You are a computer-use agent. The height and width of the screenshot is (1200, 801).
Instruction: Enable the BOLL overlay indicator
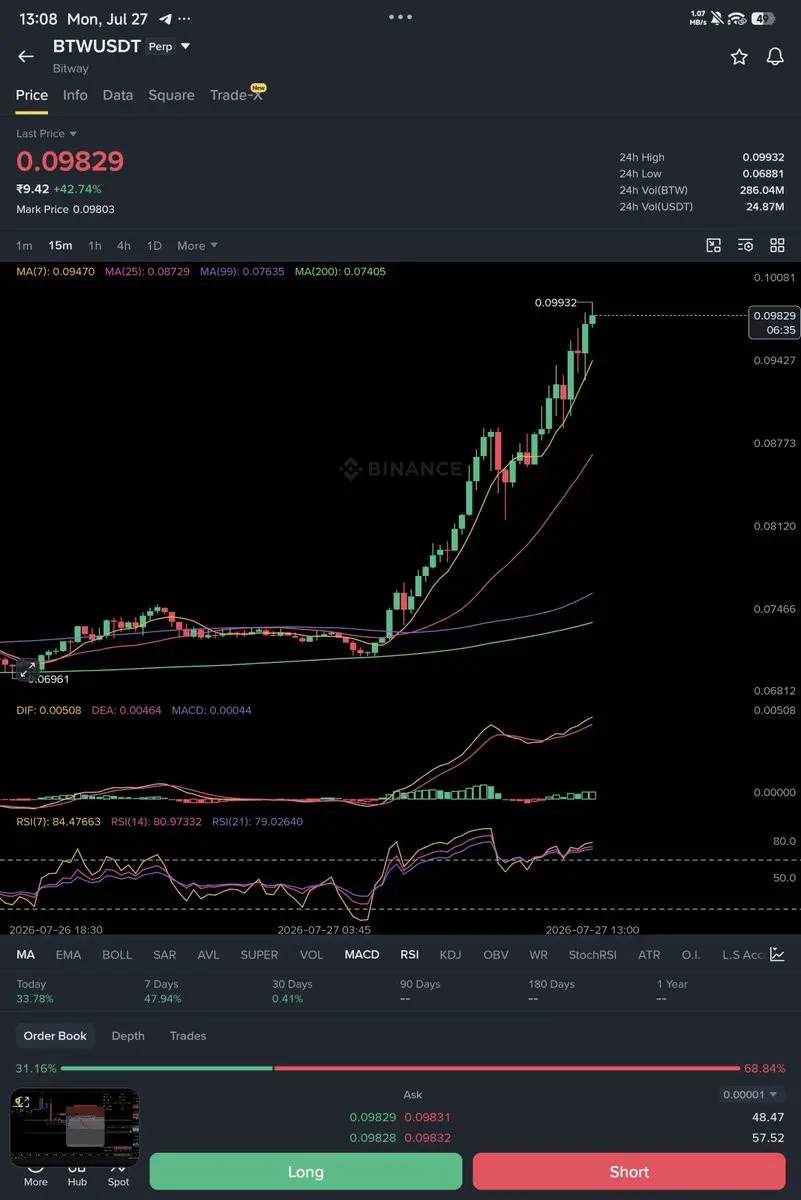click(117, 955)
